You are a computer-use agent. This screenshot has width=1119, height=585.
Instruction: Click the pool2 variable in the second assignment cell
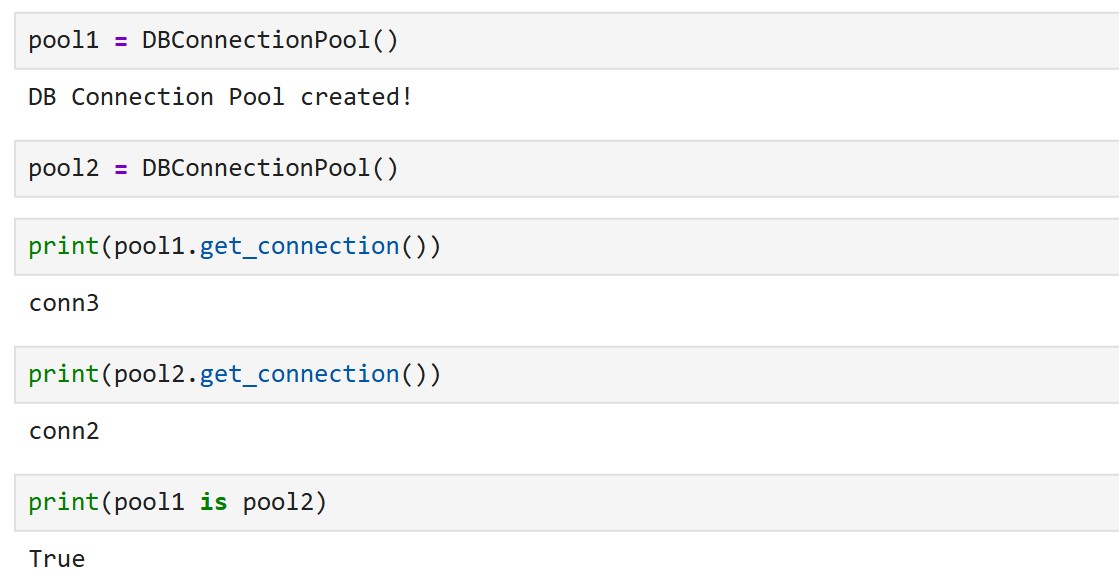pyautogui.click(x=64, y=169)
